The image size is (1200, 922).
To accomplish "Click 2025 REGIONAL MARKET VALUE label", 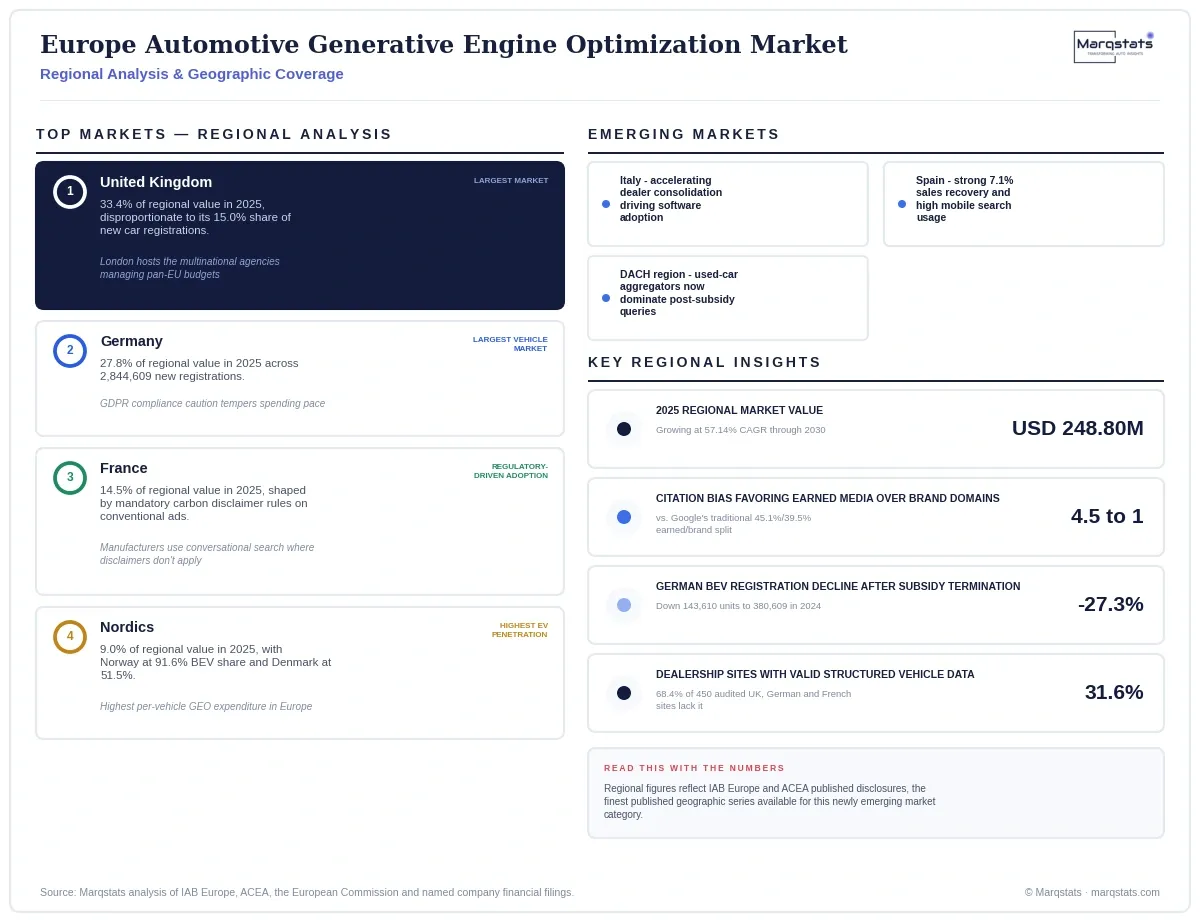I will [x=739, y=411].
